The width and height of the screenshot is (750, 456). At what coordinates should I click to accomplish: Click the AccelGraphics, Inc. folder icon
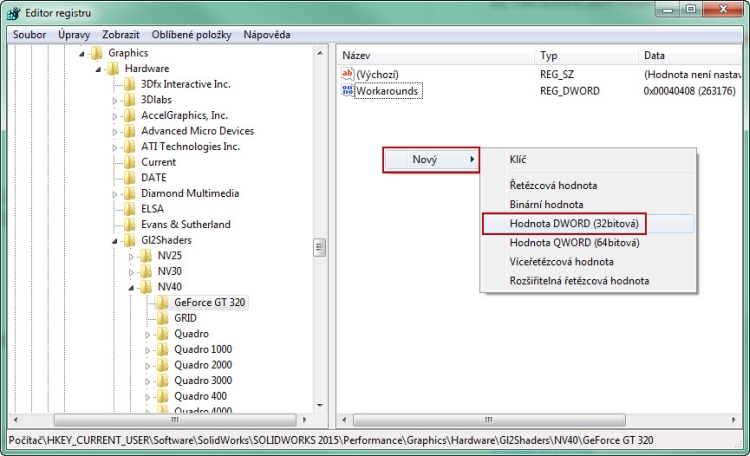click(x=129, y=115)
